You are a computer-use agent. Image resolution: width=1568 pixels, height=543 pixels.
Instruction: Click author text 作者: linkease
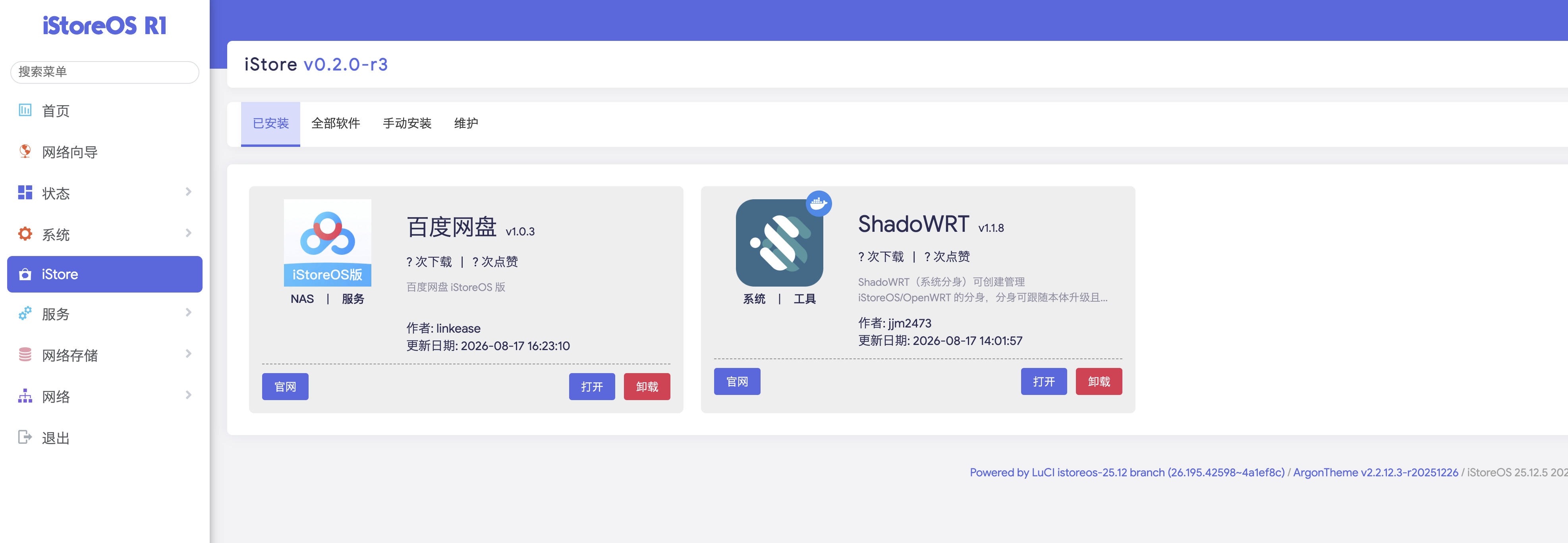(444, 328)
